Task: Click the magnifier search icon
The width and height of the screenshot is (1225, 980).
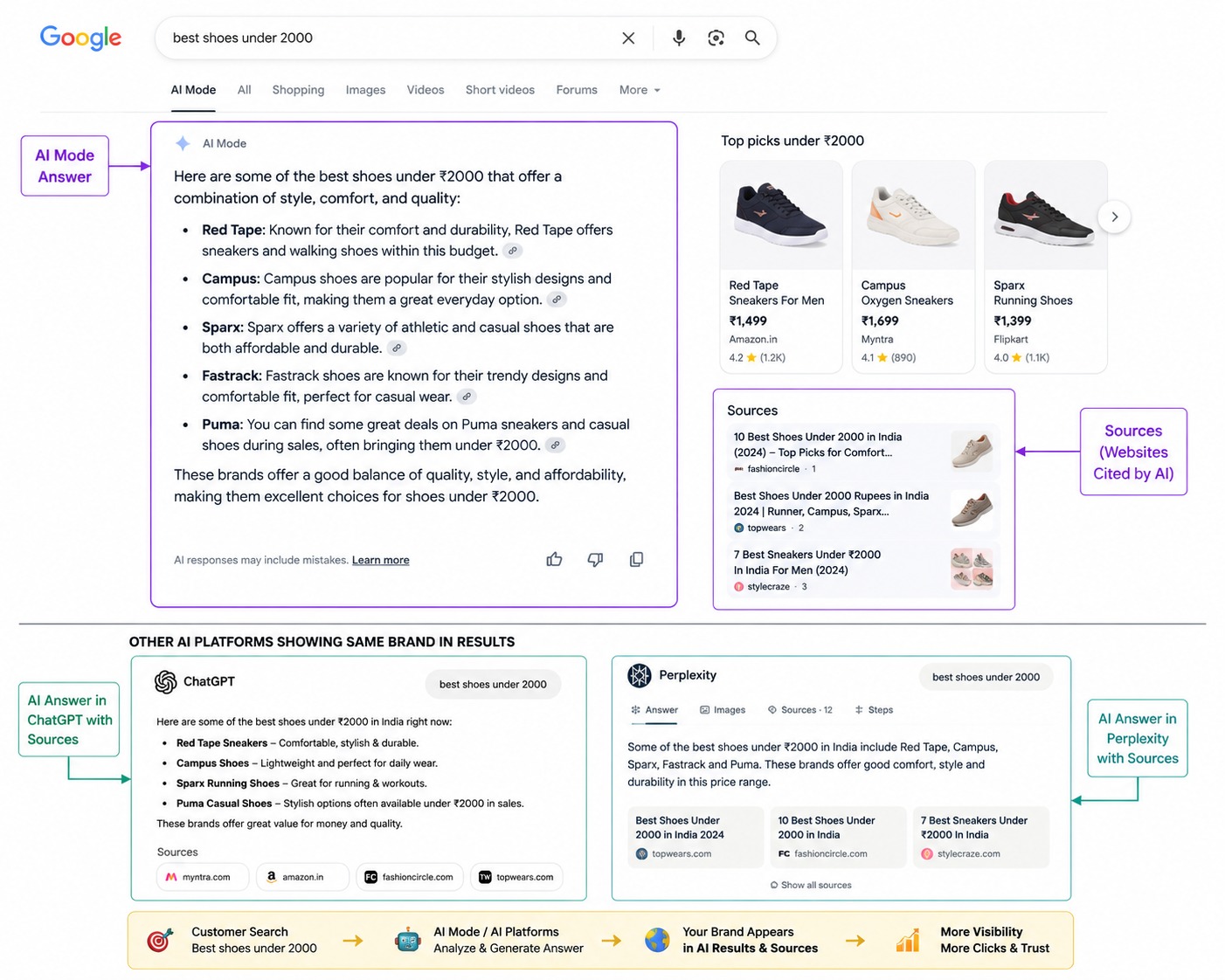Action: 752,38
